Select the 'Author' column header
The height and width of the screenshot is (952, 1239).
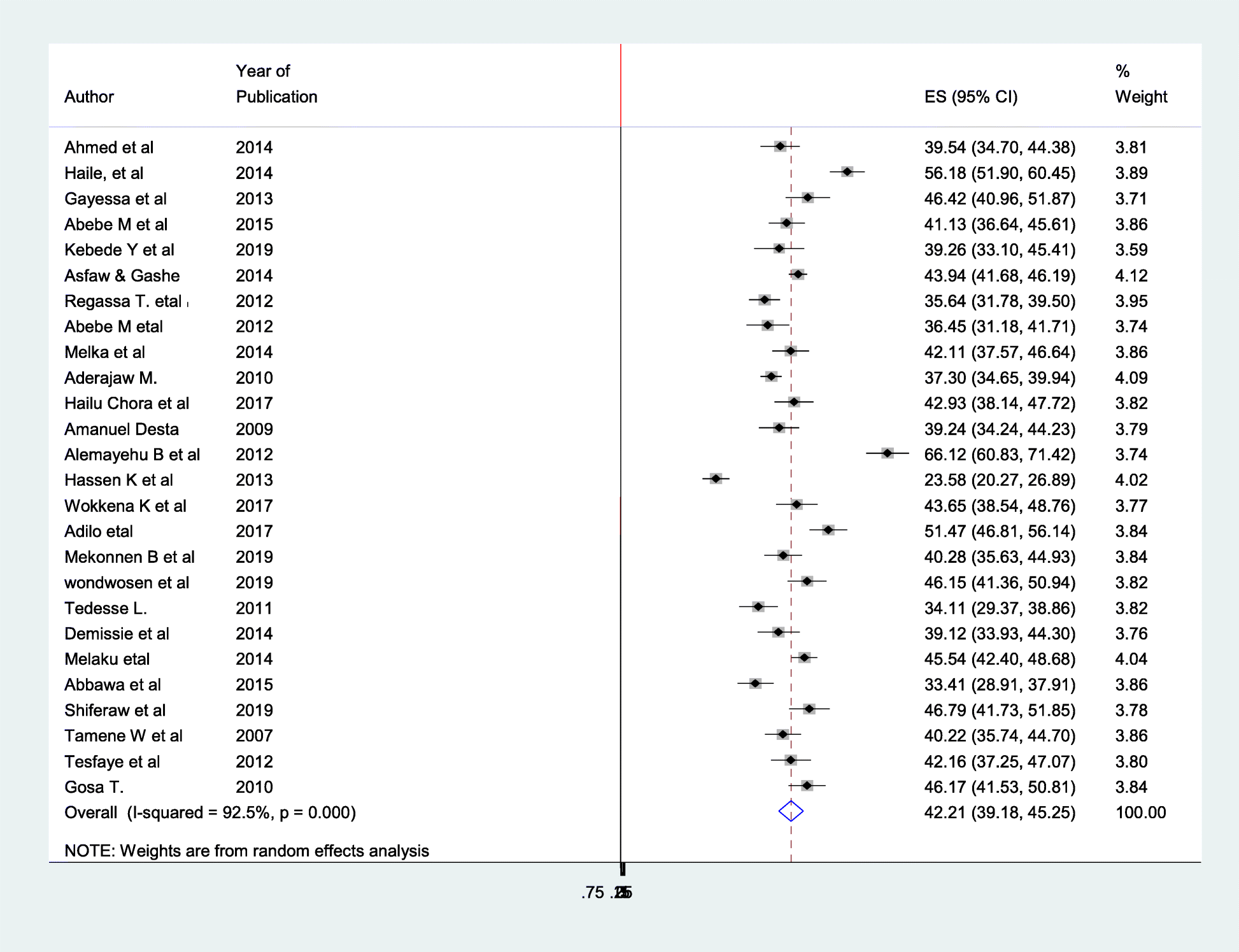pos(89,97)
